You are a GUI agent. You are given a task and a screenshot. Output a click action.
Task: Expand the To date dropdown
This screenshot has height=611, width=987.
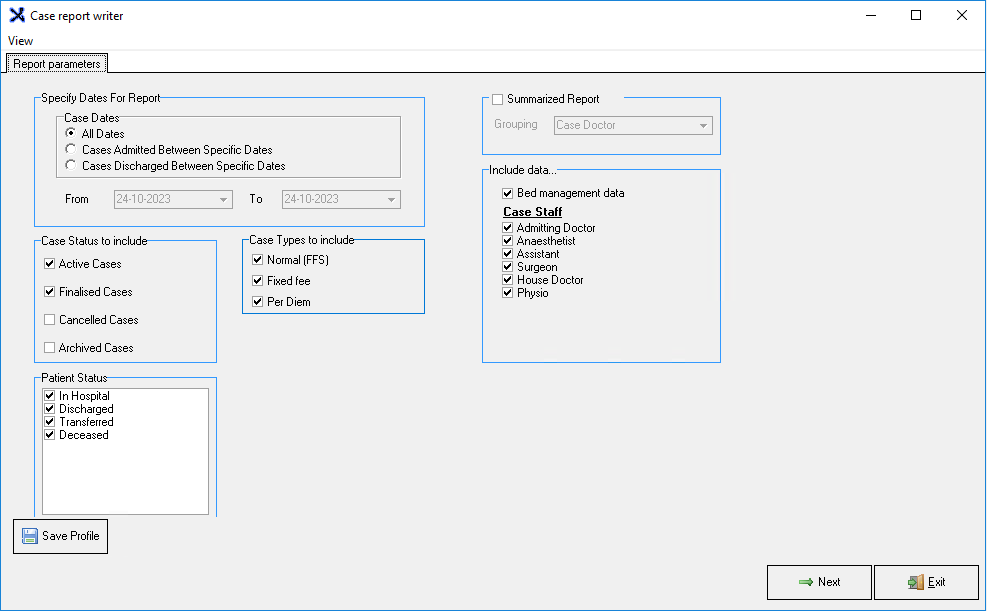pyautogui.click(x=391, y=200)
